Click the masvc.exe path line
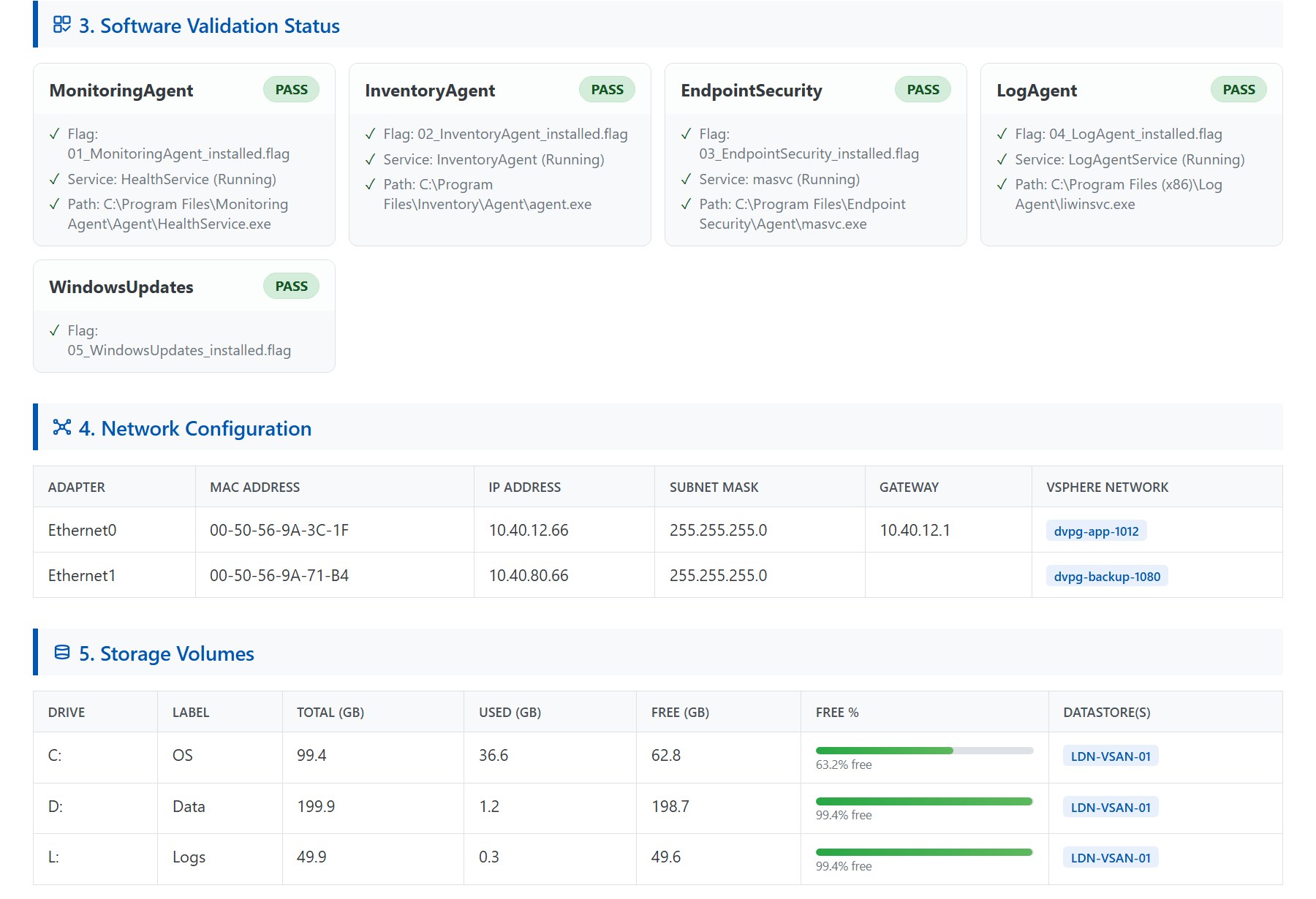Image resolution: width=1316 pixels, height=899 pixels. (x=802, y=214)
